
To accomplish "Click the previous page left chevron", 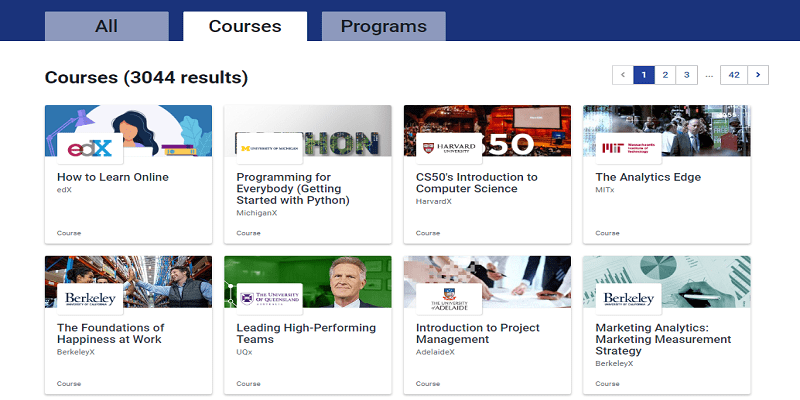I will click(623, 75).
